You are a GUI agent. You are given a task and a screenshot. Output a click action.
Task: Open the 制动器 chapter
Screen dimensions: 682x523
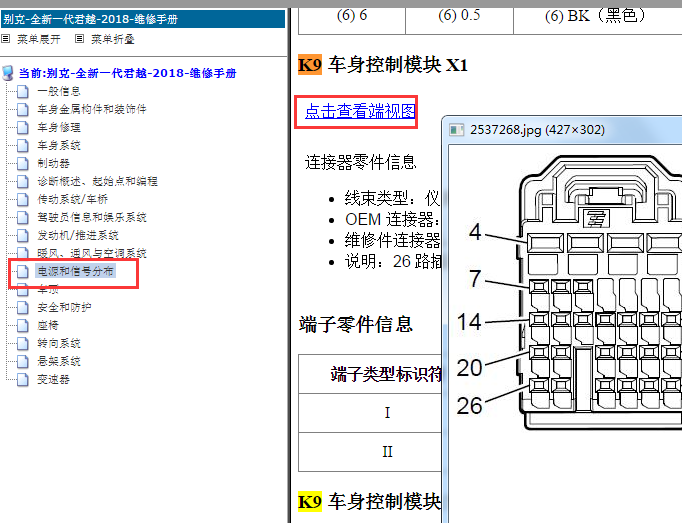(x=53, y=164)
